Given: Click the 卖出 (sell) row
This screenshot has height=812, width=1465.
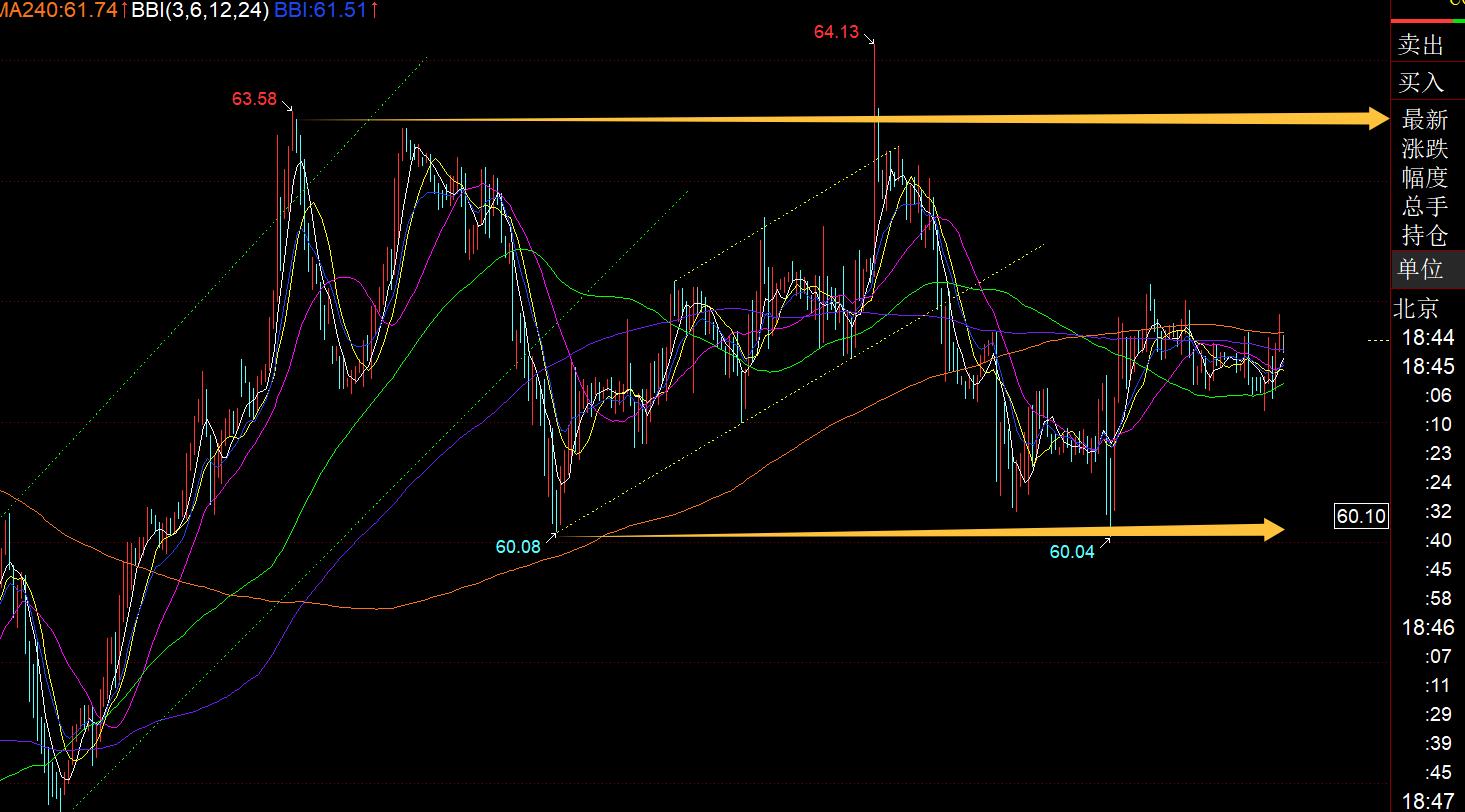Looking at the screenshot, I should [1422, 45].
